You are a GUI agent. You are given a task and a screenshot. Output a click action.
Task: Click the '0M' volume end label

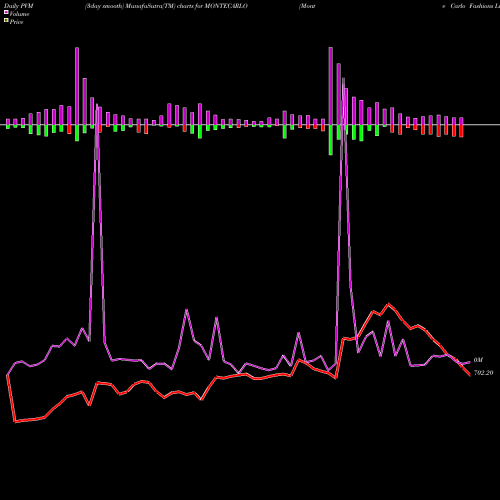478,360
